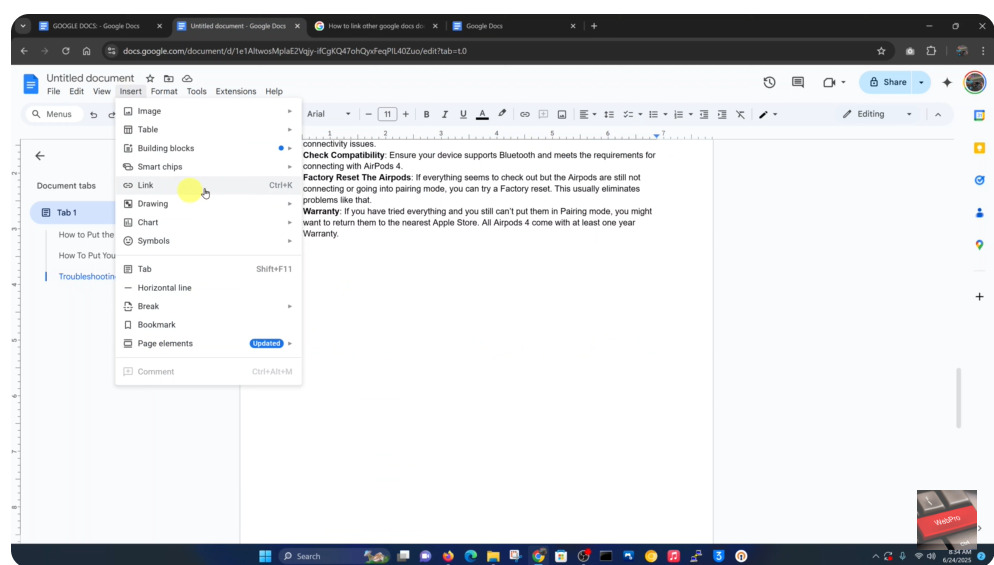Open the text alignment dropdown
This screenshot has width=994, height=565.
click(588, 114)
